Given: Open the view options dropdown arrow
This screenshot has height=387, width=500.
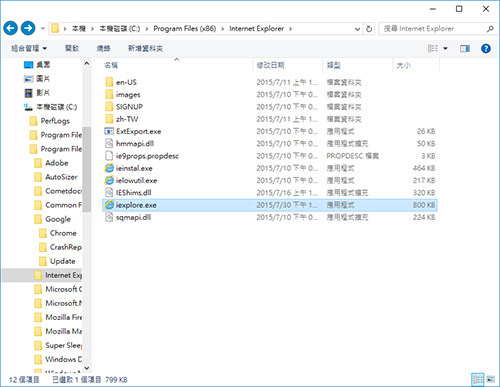Looking at the screenshot, I should coord(445,49).
